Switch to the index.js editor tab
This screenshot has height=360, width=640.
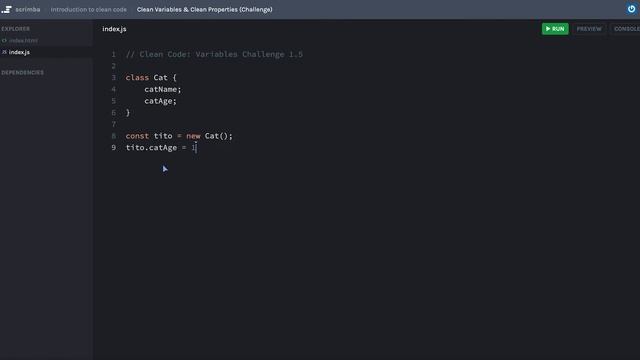pos(114,29)
